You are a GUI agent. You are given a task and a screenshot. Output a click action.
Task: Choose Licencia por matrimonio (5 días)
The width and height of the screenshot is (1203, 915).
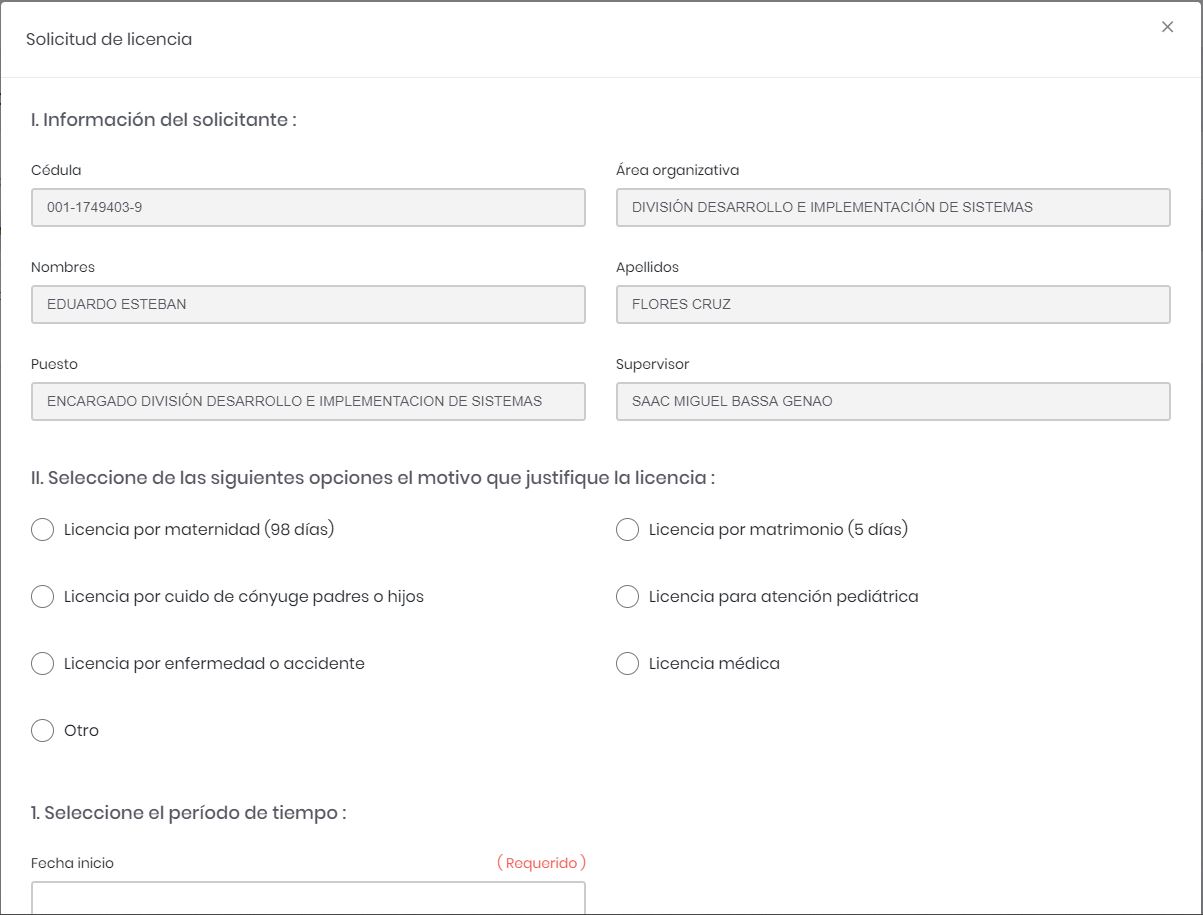[x=628, y=530]
